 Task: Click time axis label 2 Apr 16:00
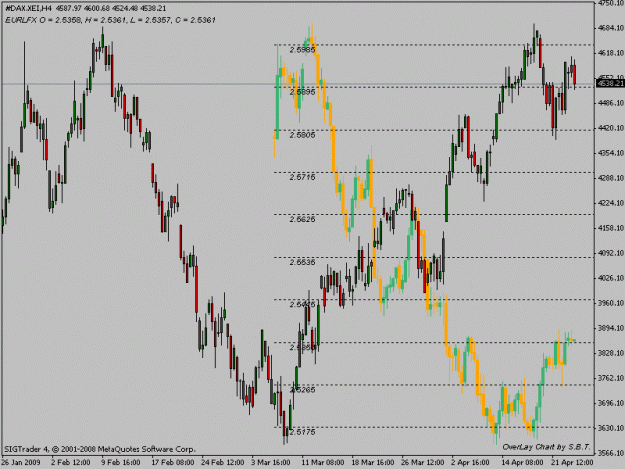[x=470, y=462]
